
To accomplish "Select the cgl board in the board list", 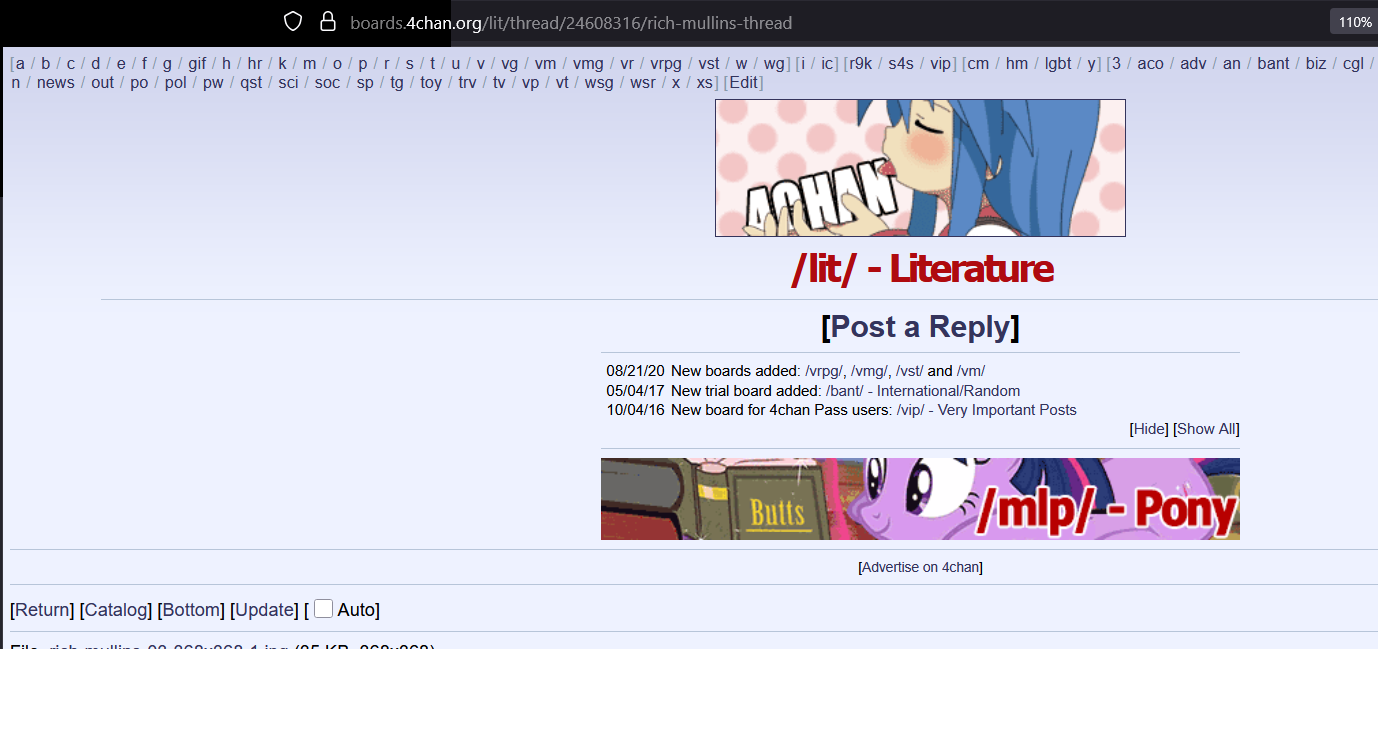I will click(x=1353, y=64).
